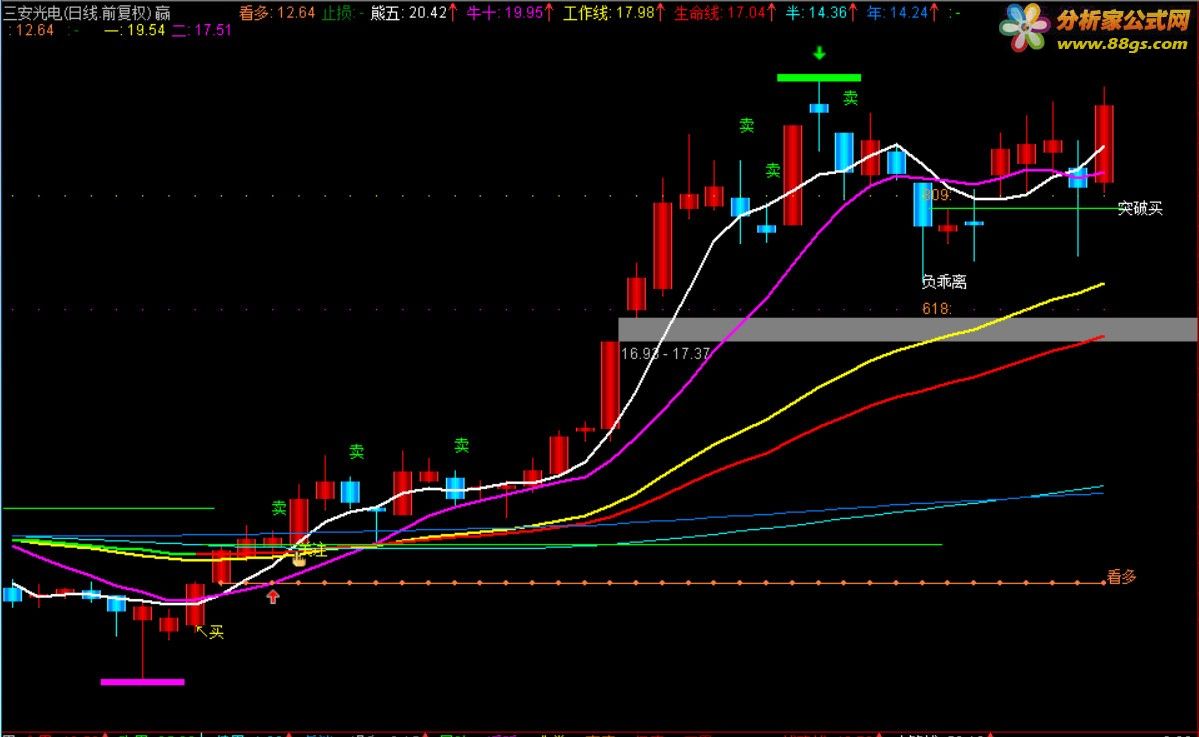Select the cyan 半: 14.36 reading

click(x=817, y=13)
